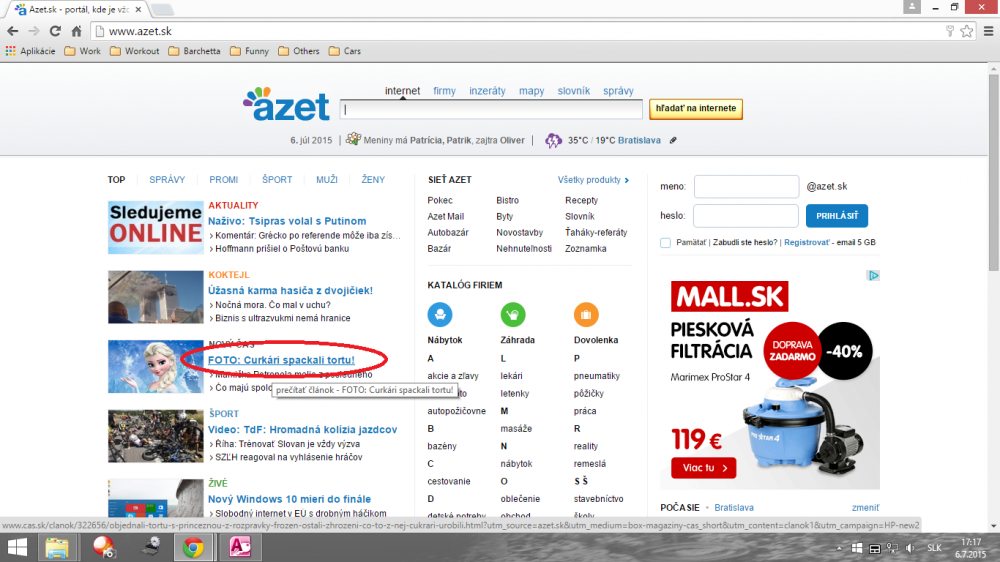Image resolution: width=1000 pixels, height=562 pixels.
Task: Switch search to the inzeráty tab
Action: point(487,91)
